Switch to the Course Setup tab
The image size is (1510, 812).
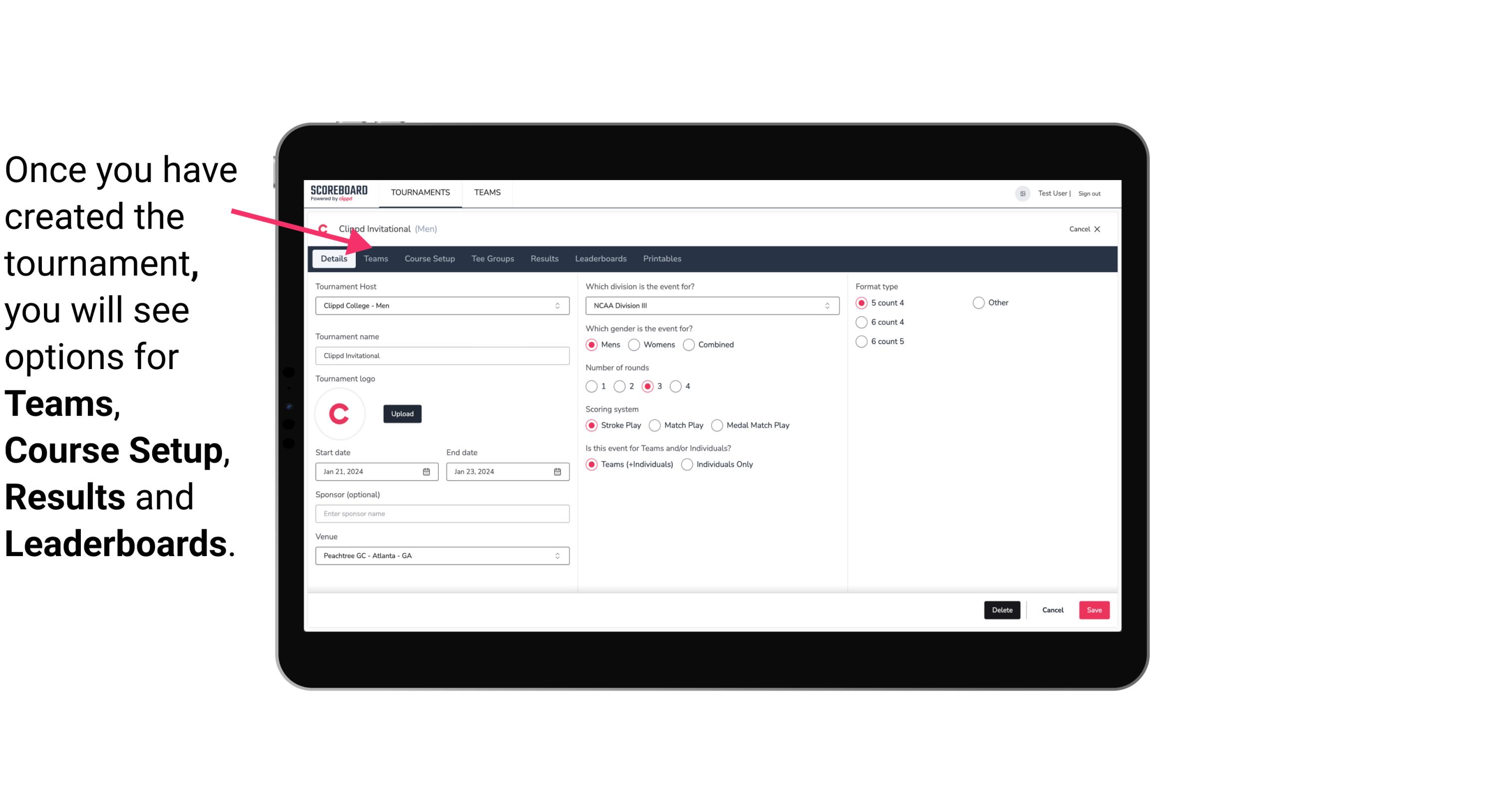tap(429, 258)
